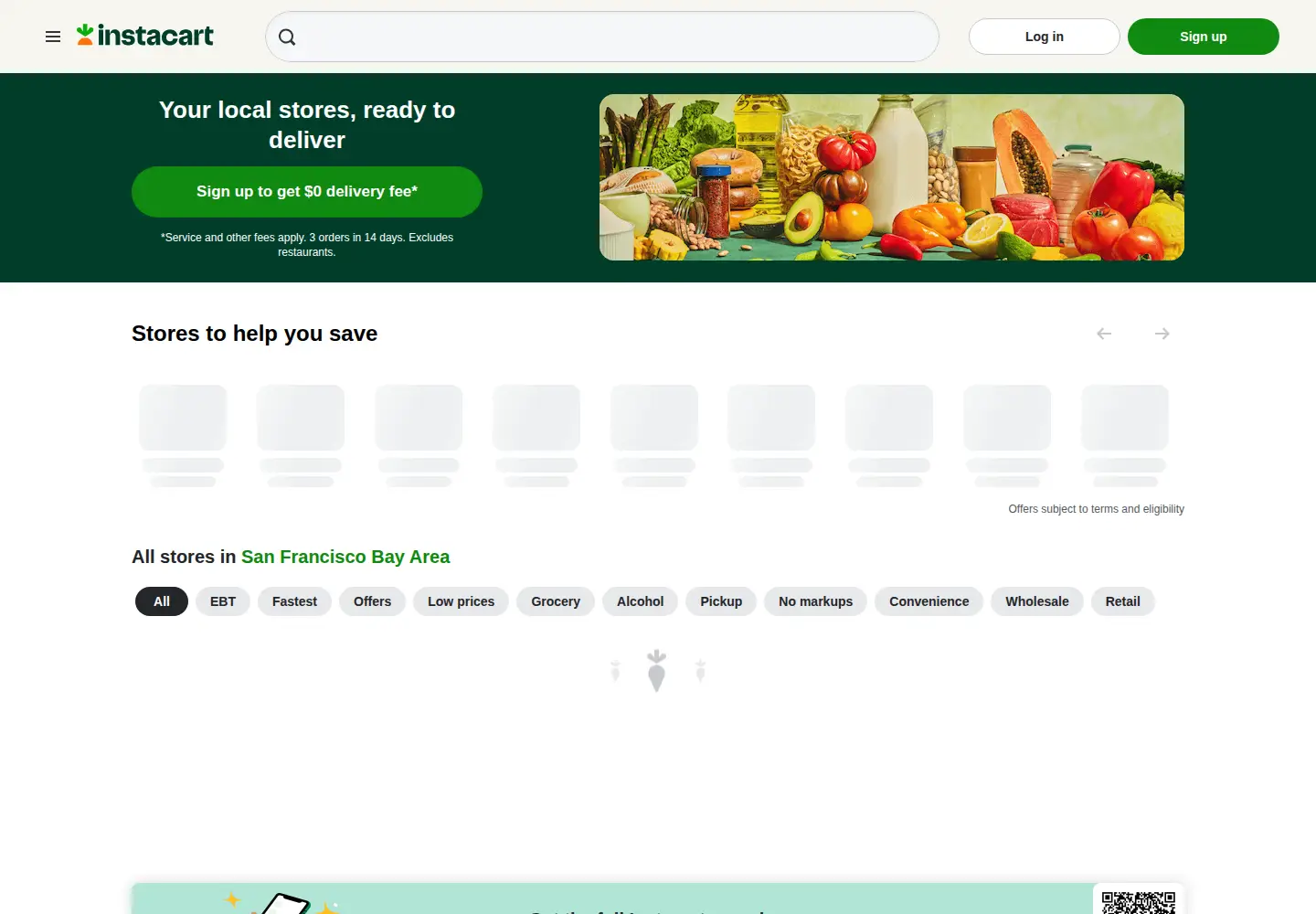
Task: Open the hamburger navigation menu
Action: pyautogui.click(x=53, y=37)
